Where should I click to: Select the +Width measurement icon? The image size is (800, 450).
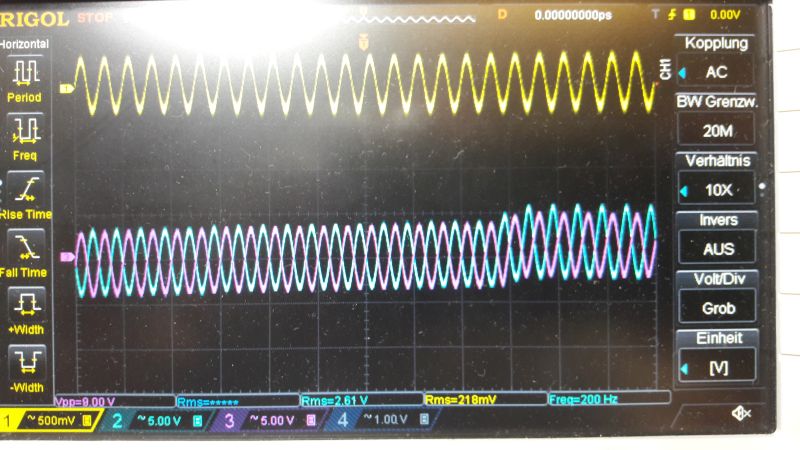(27, 304)
